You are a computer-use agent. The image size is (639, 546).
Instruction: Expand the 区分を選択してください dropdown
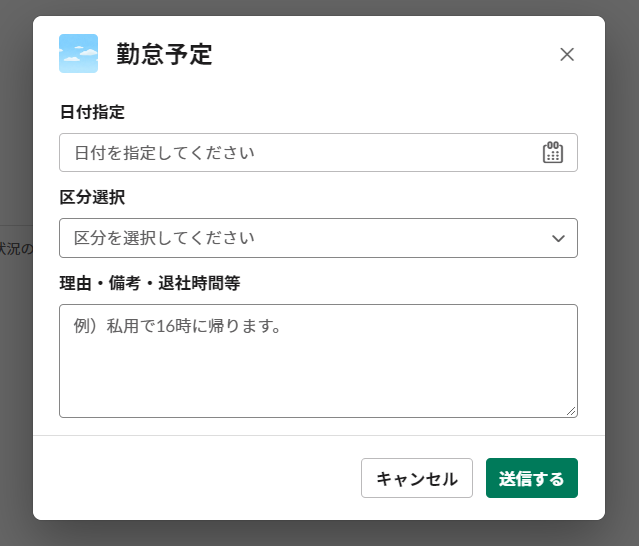(x=318, y=238)
